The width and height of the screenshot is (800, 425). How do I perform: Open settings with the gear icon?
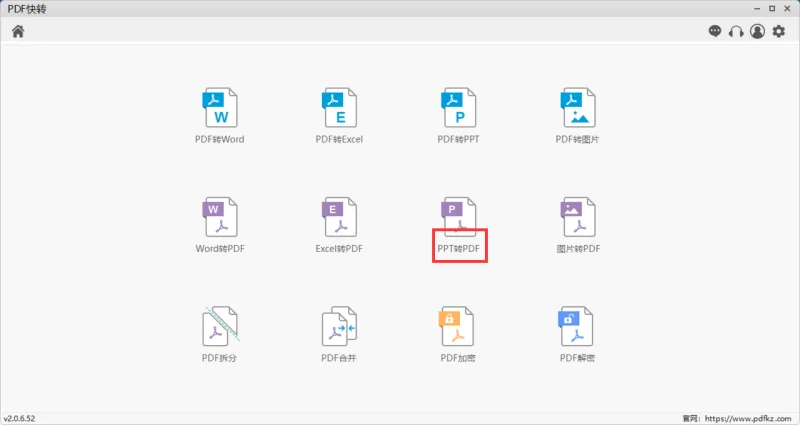(779, 32)
